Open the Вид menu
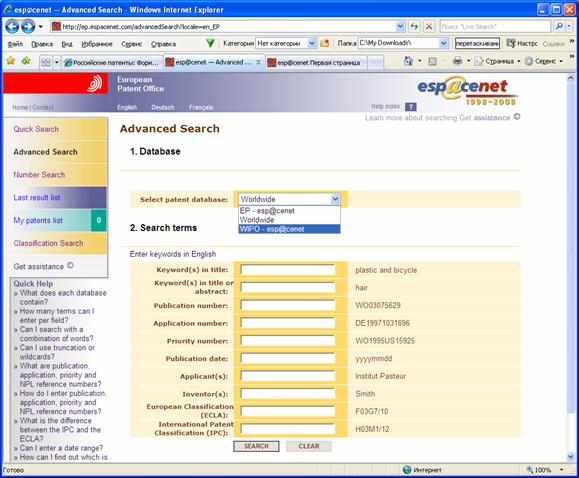Screen dimensions: 579x478 [67, 44]
